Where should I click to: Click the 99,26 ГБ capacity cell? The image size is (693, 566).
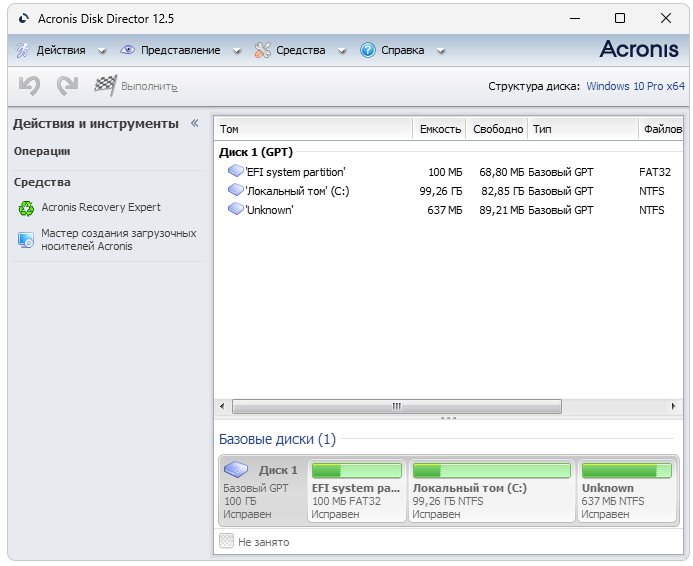441,191
